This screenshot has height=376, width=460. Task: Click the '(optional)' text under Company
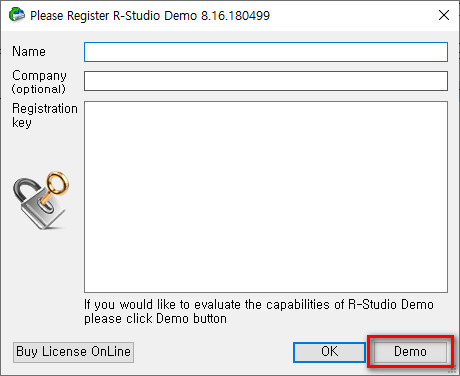(39, 89)
